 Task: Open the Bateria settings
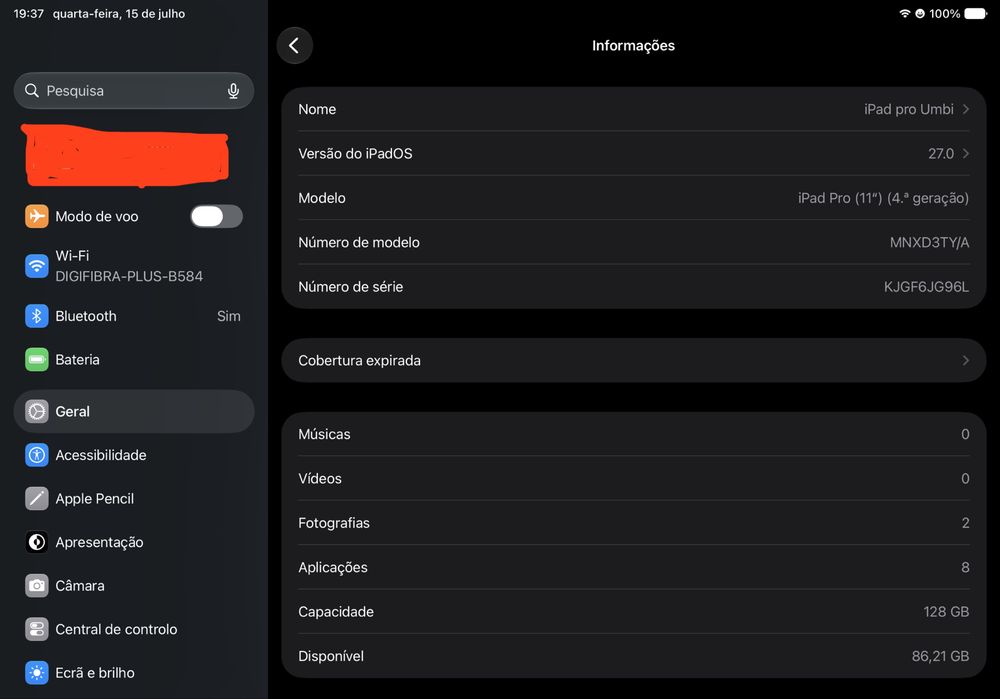[x=134, y=360]
